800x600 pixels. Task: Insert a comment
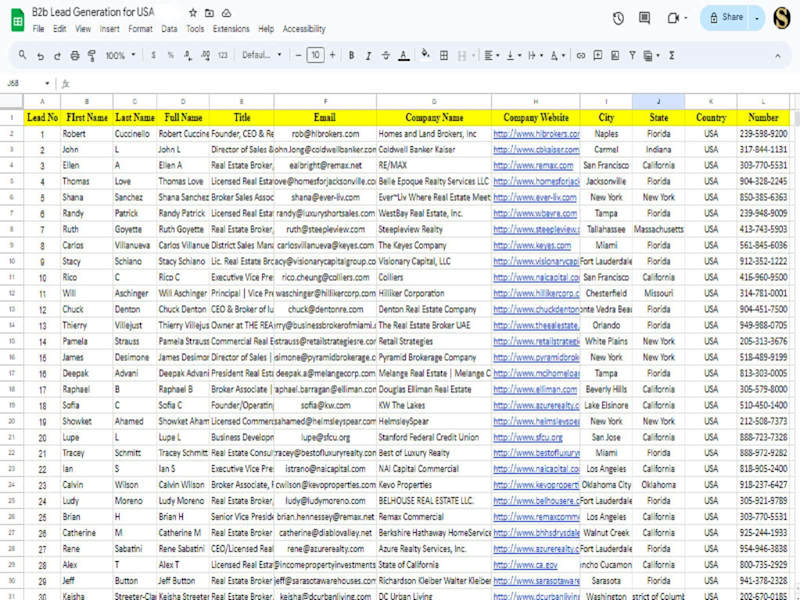pos(597,55)
